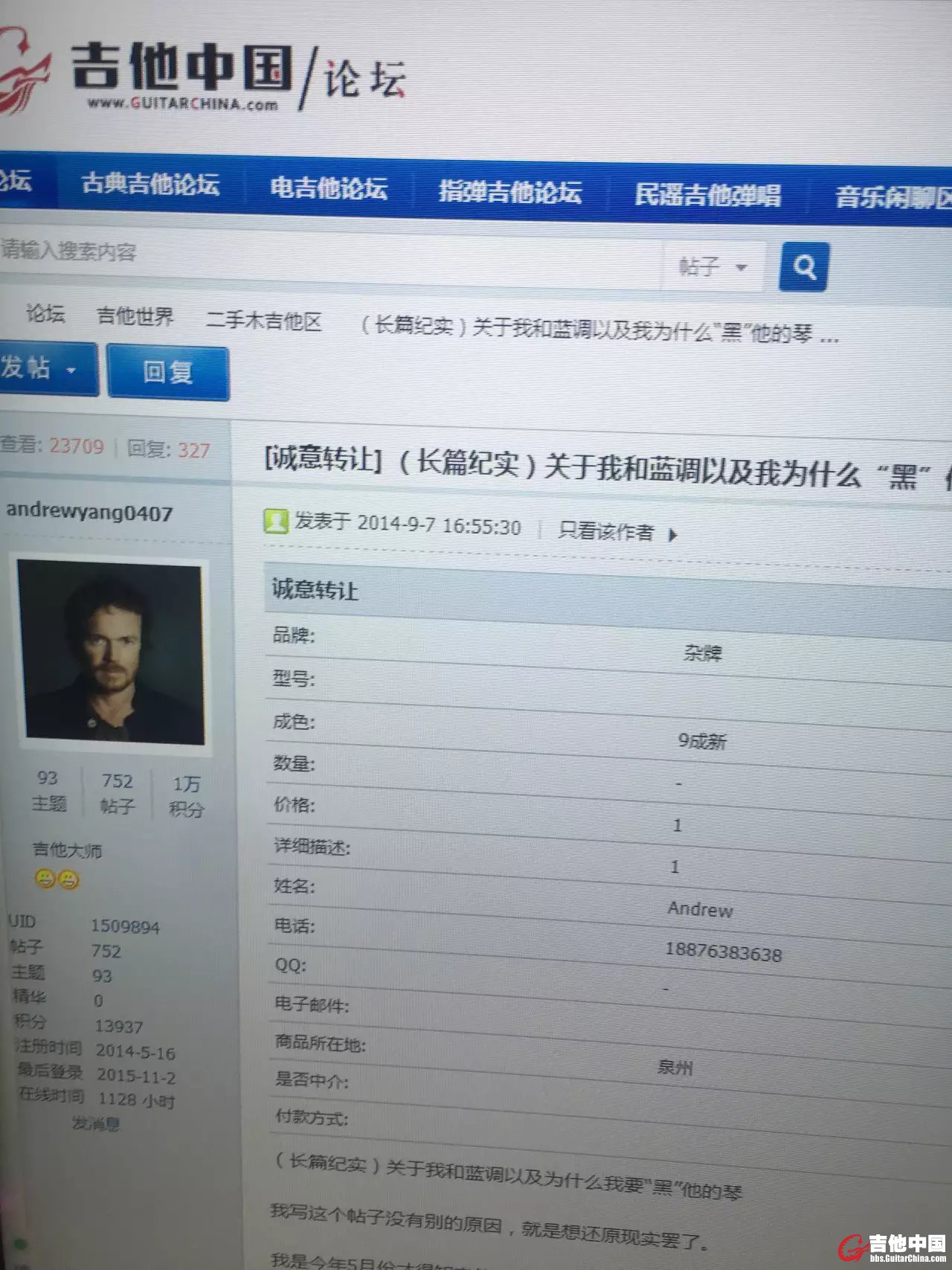Image resolution: width=952 pixels, height=1270 pixels.
Task: Click the search input field
Action: (327, 253)
